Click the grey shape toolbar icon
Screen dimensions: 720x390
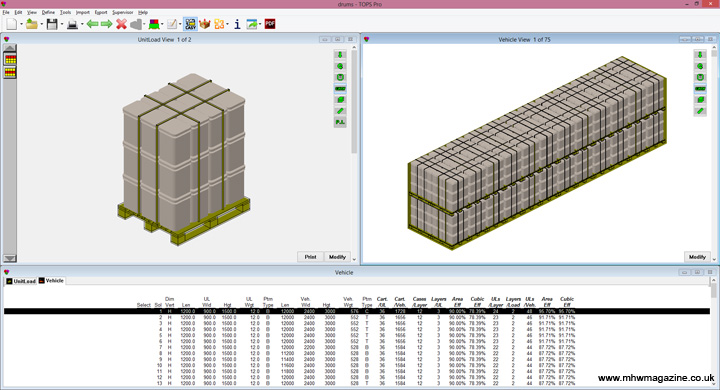click(136, 24)
